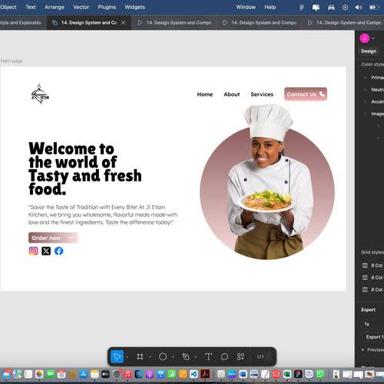
Task: Open WhatsApp from the Dock
Action: tap(320, 374)
